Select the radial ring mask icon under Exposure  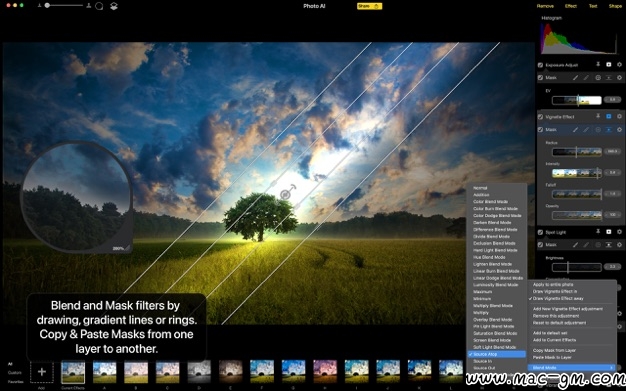coord(598,78)
